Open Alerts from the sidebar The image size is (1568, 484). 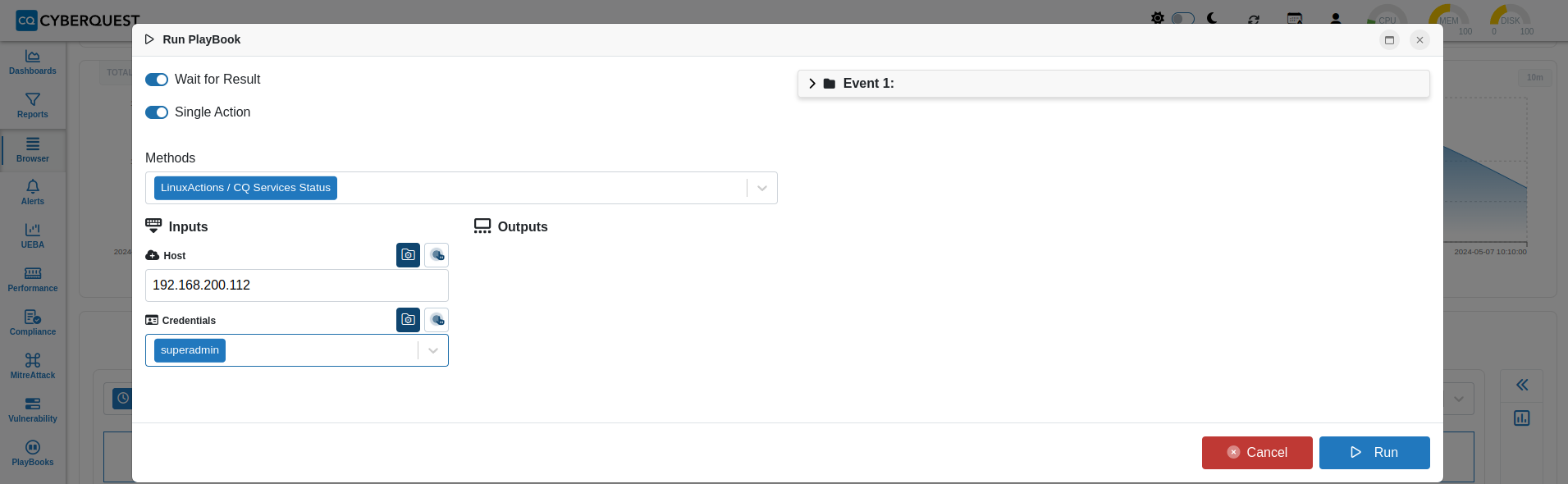click(33, 193)
